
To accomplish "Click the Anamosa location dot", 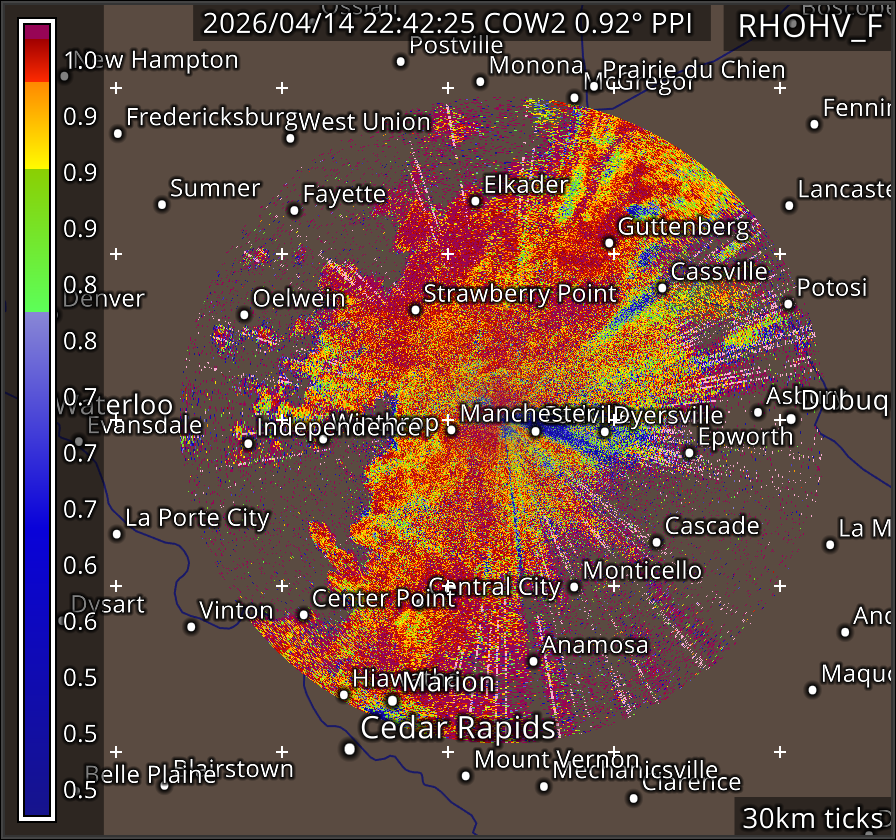I will coord(533,661).
